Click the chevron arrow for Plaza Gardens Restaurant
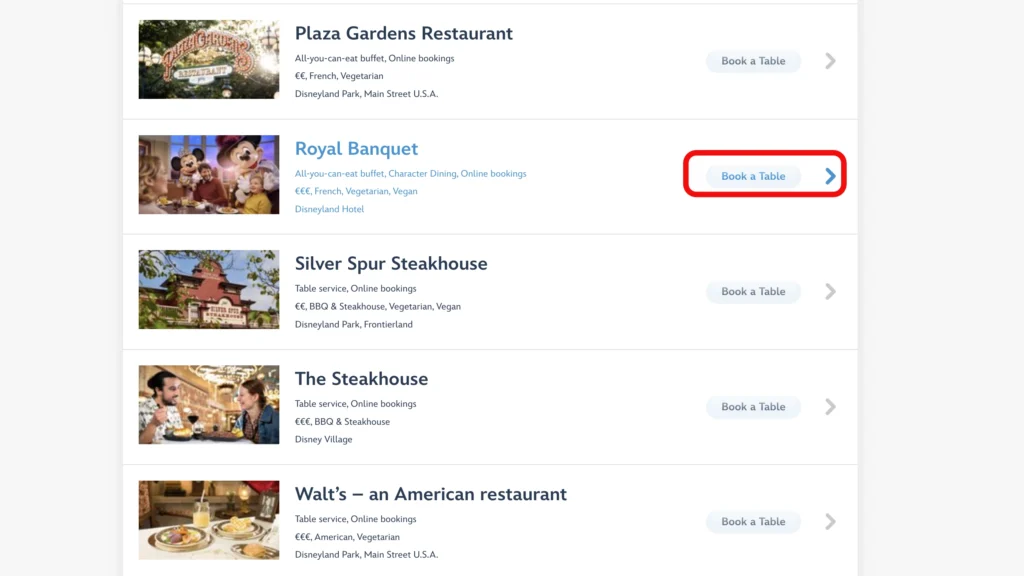 830,61
